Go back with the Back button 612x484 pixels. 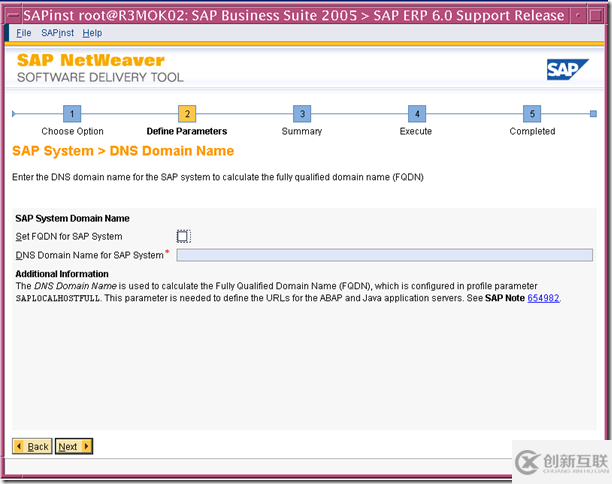pyautogui.click(x=32, y=446)
